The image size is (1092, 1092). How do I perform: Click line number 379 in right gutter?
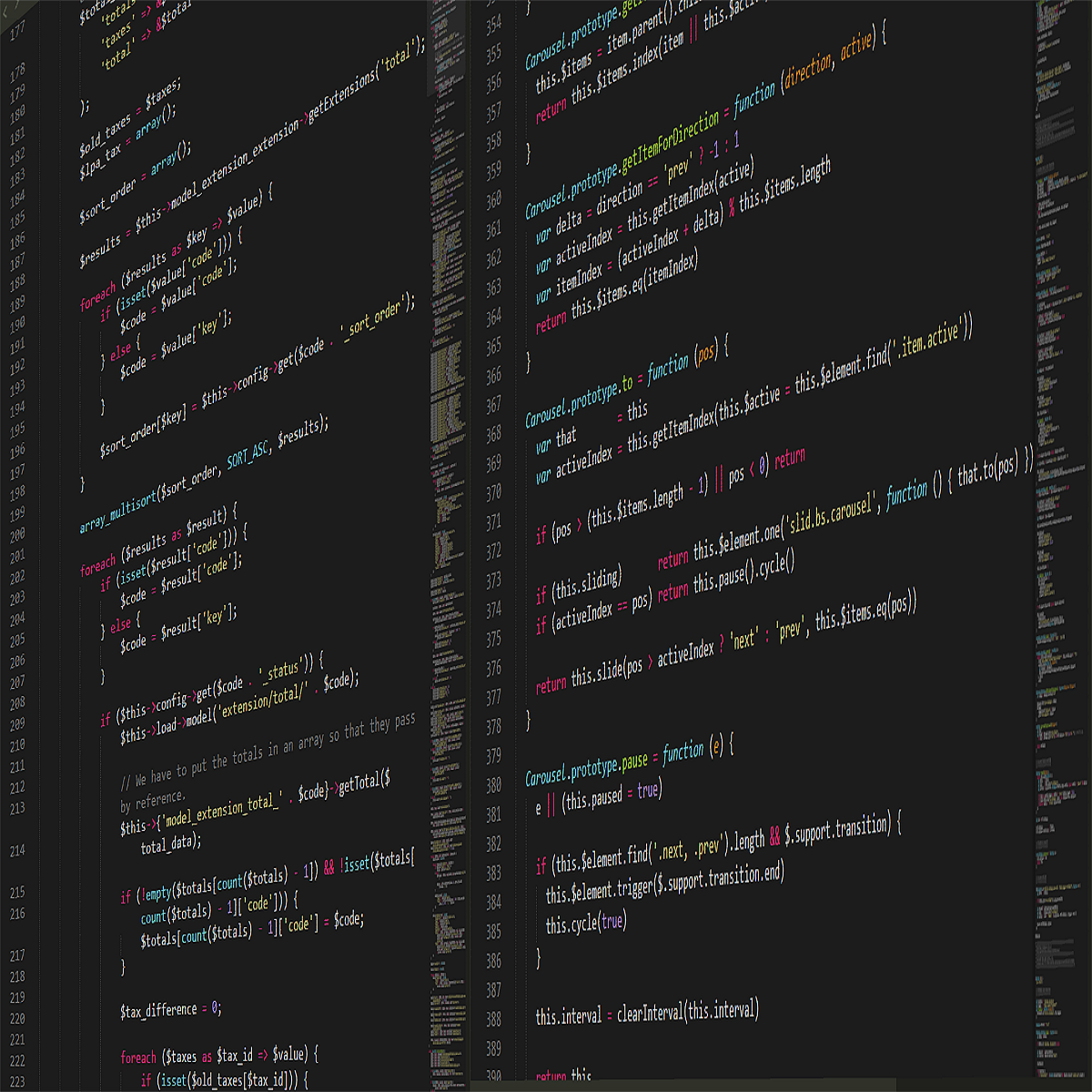point(493,755)
